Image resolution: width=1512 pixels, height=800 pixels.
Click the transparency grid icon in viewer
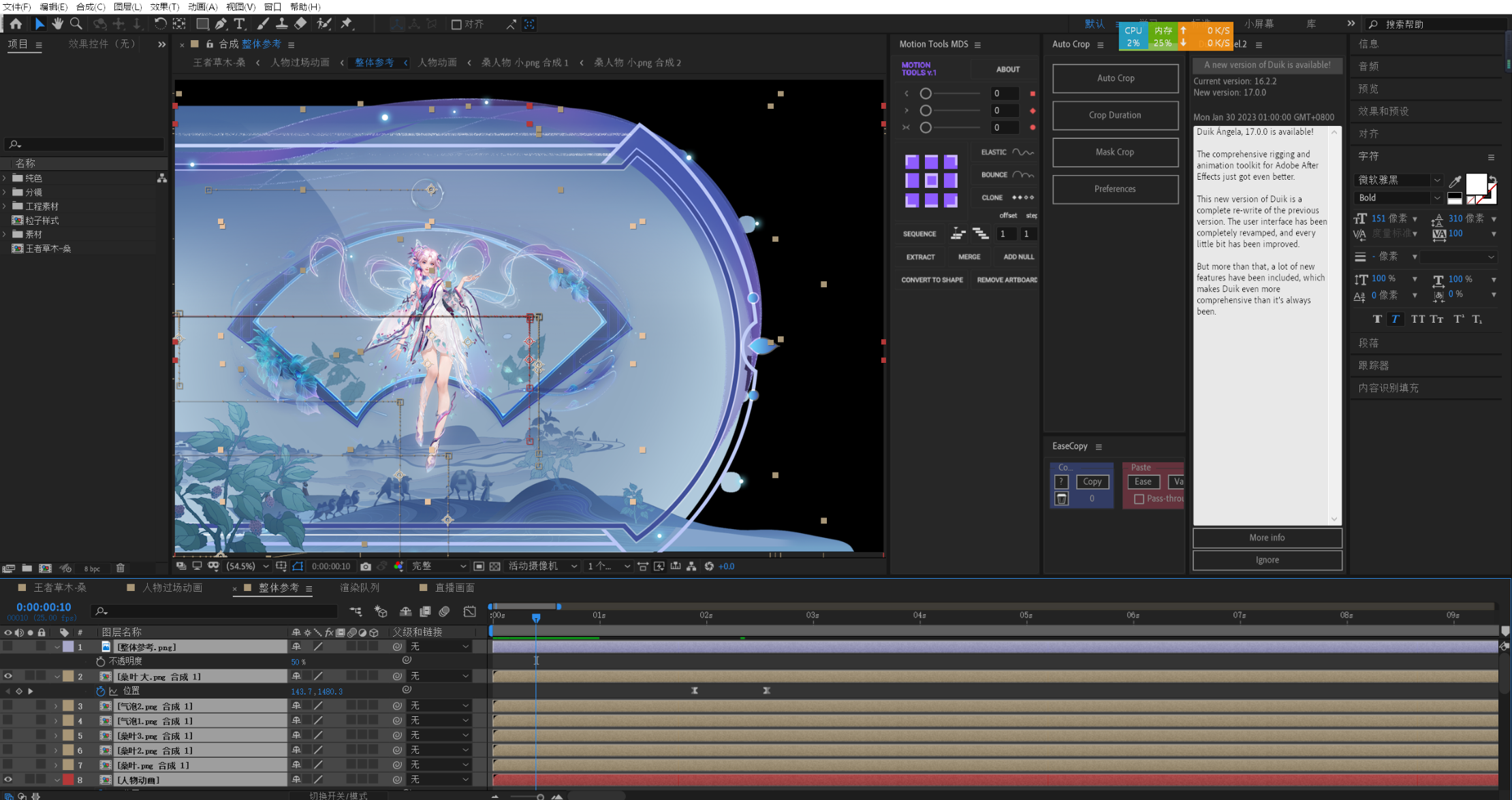[495, 566]
